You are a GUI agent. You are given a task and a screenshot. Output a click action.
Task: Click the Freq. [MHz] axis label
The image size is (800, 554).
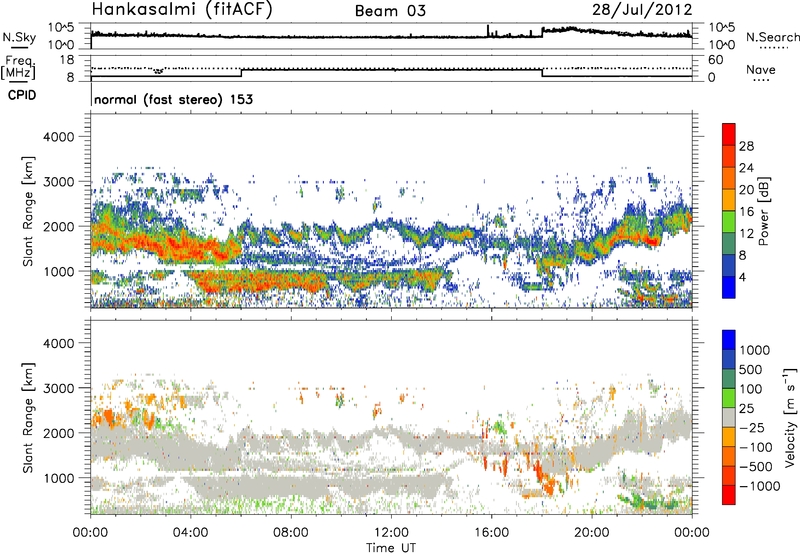[x=18, y=67]
